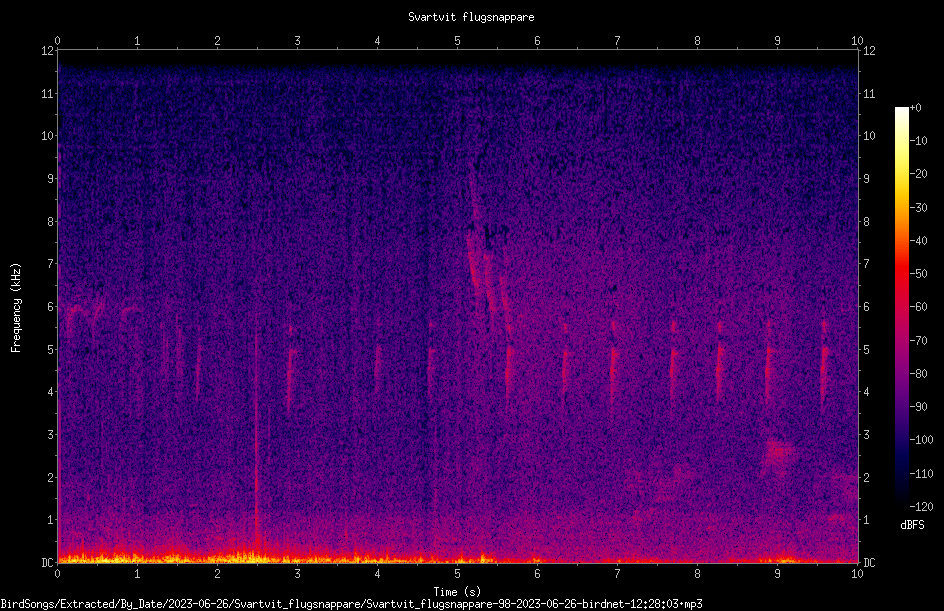
Task: Click the '6' tick on the bottom time axis
Action: tap(538, 574)
